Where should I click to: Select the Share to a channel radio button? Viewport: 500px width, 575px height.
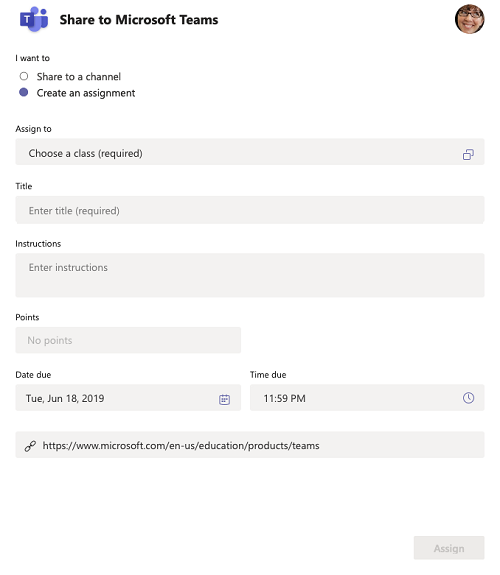pos(24,76)
